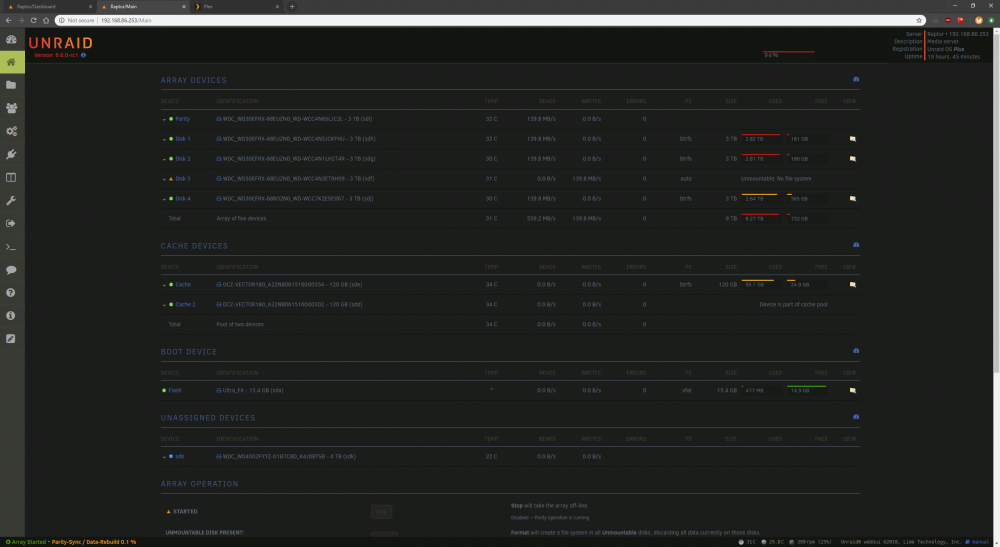Click 'Device is part of cache pool' text

(x=793, y=304)
